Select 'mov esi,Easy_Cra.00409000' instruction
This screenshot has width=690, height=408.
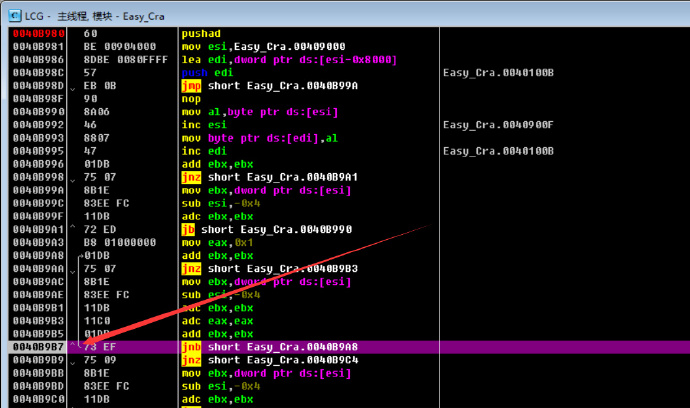click(263, 47)
